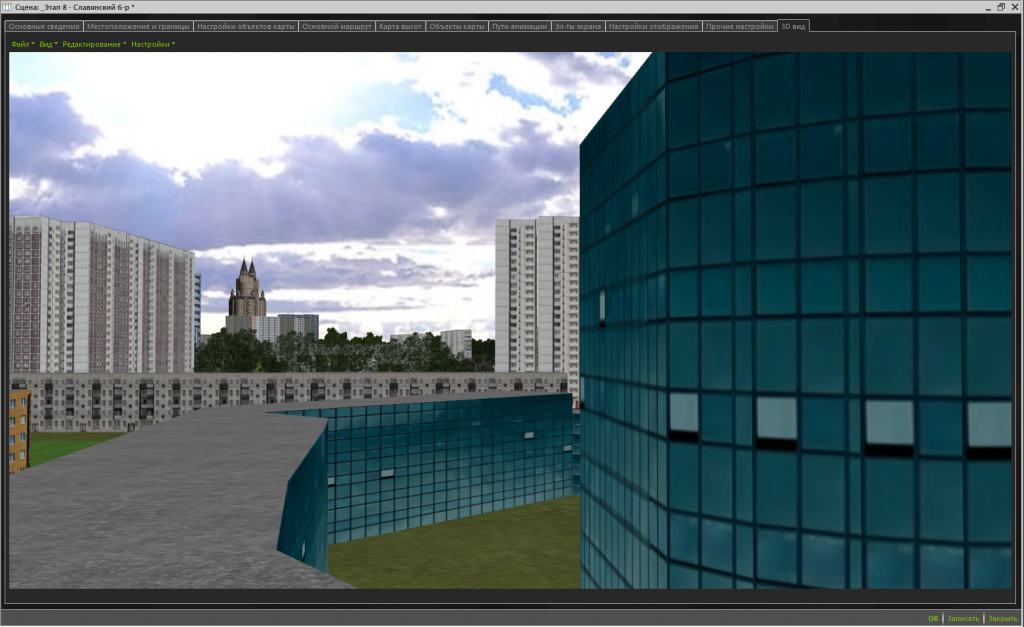Select the Настройки отображения tab
The width and height of the screenshot is (1024, 627).
(x=653, y=27)
